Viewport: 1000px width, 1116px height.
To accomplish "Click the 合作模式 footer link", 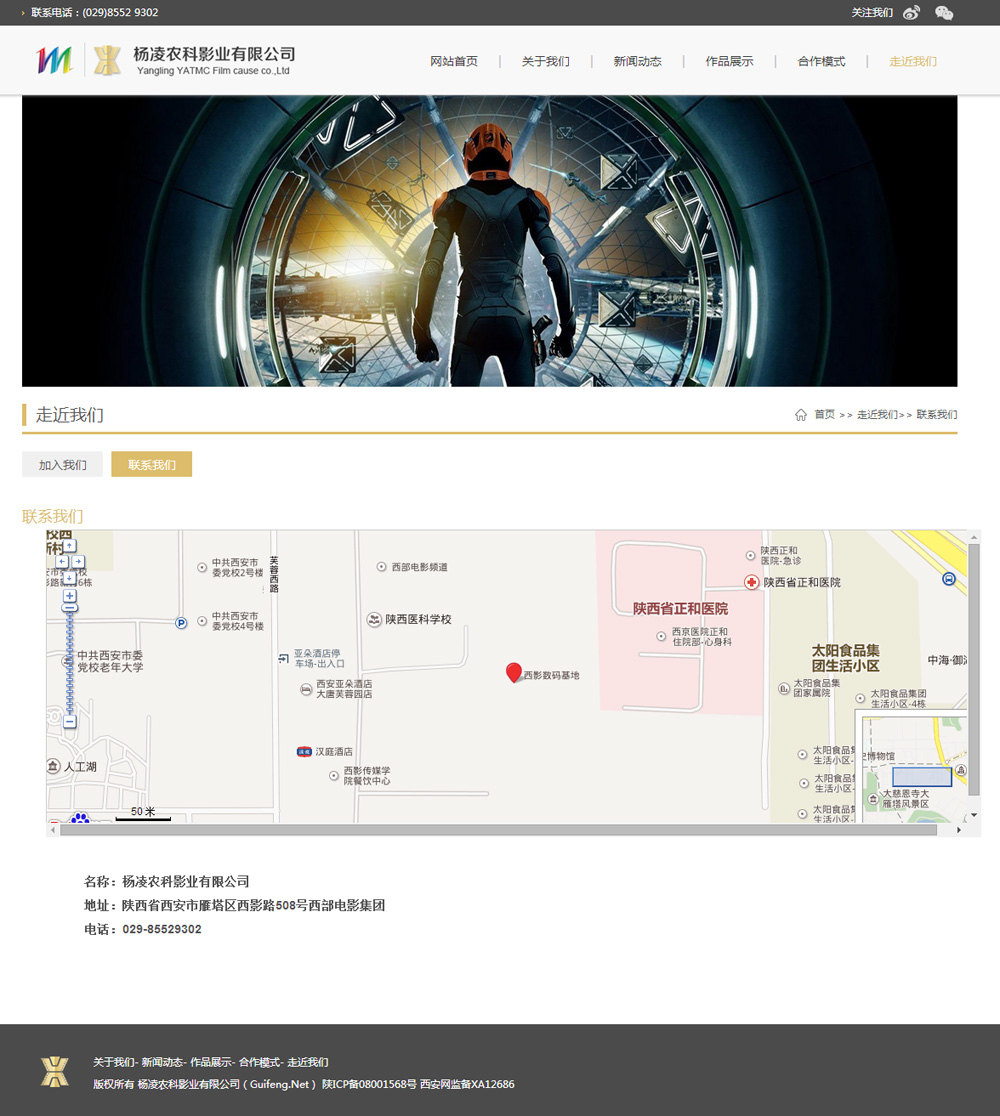I will point(259,1062).
